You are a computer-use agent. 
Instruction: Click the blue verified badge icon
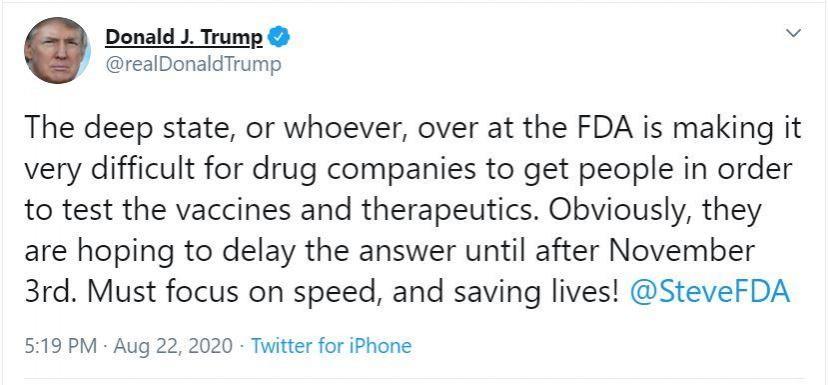pyautogui.click(x=279, y=38)
